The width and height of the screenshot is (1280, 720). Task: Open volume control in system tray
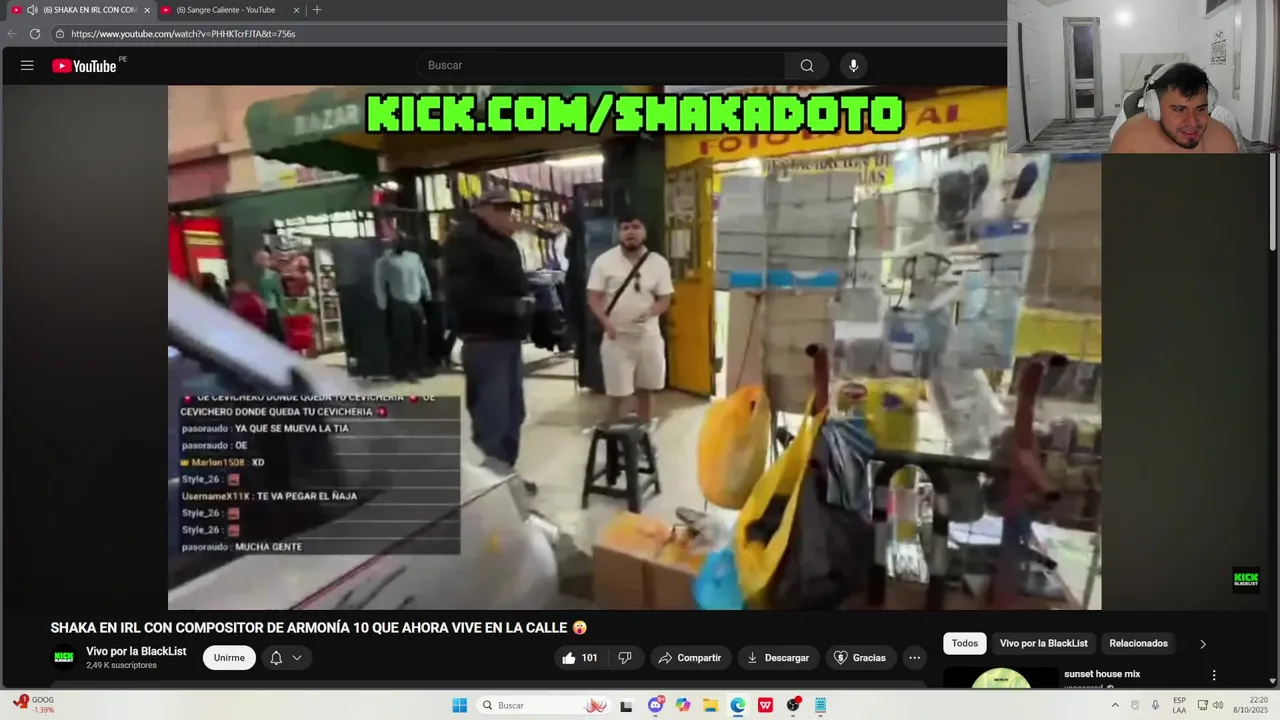pyautogui.click(x=1218, y=705)
